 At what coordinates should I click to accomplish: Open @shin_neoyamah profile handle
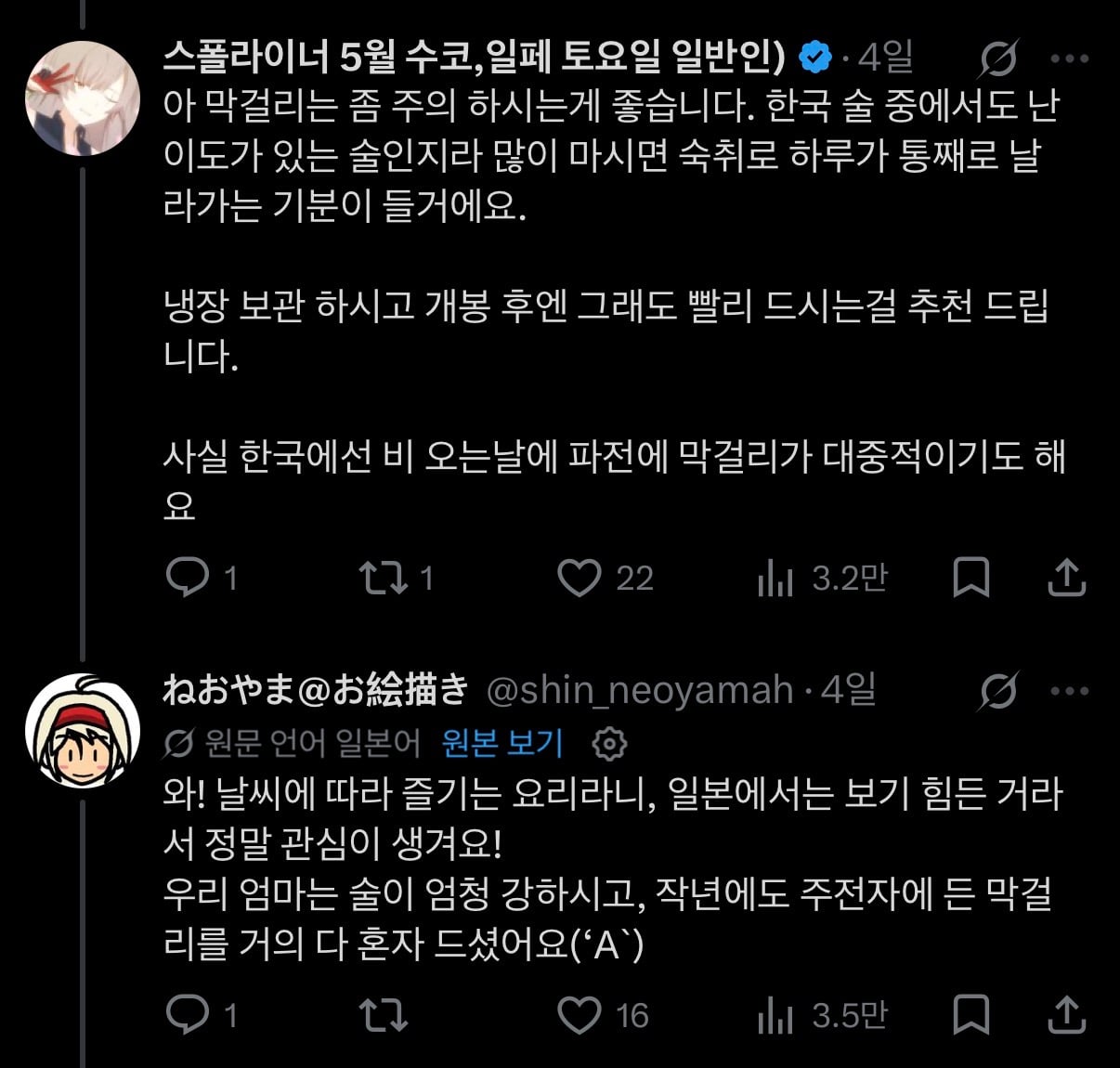(x=641, y=691)
